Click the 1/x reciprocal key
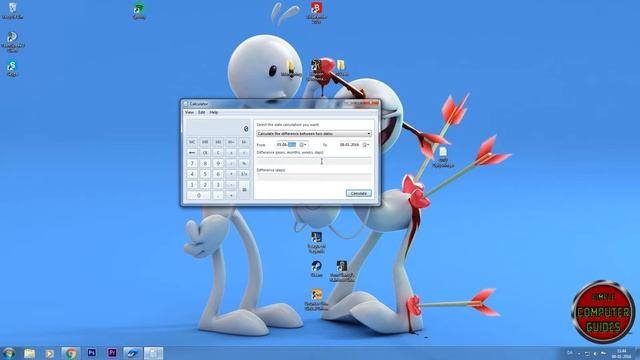This screenshot has width=640, height=360. [x=244, y=174]
